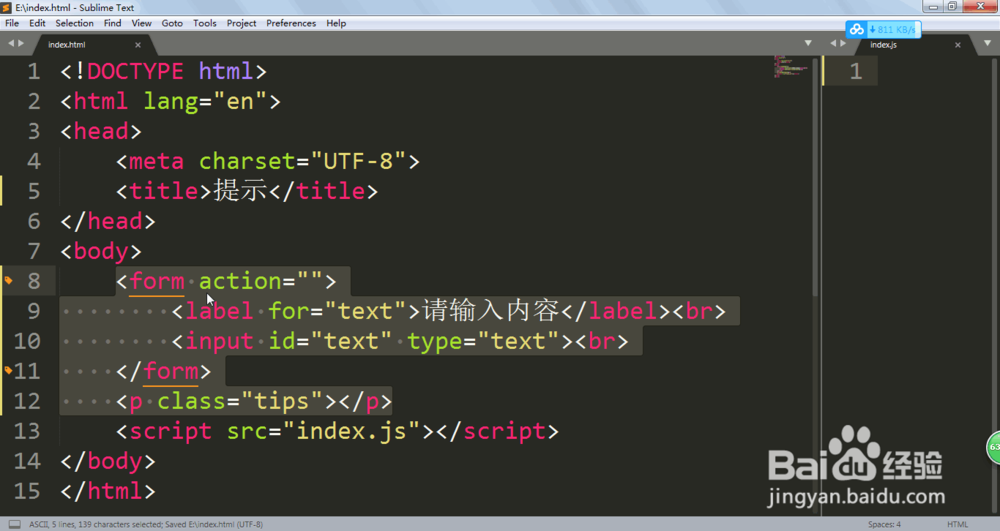1000x531 pixels.
Task: Open the Goto menu
Action: pos(172,23)
